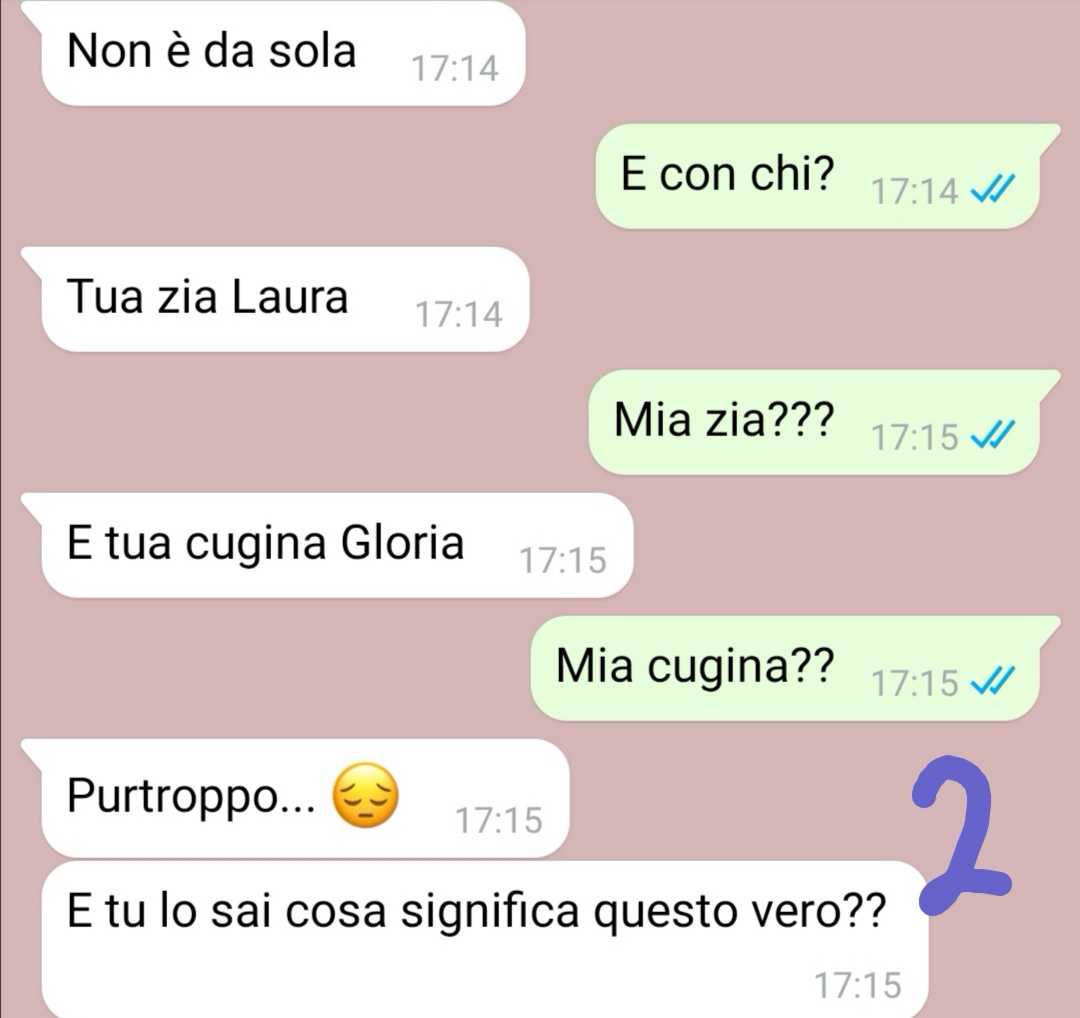Click the 17:14 timestamp of 'Tua zia Laura'

(459, 314)
